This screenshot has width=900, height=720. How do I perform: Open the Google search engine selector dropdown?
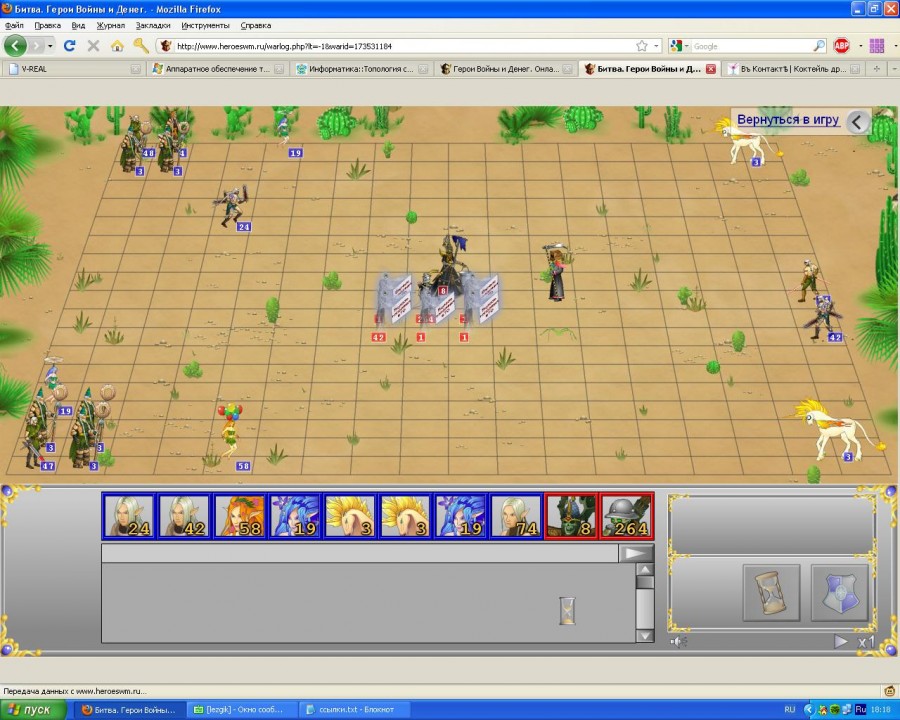pyautogui.click(x=678, y=46)
